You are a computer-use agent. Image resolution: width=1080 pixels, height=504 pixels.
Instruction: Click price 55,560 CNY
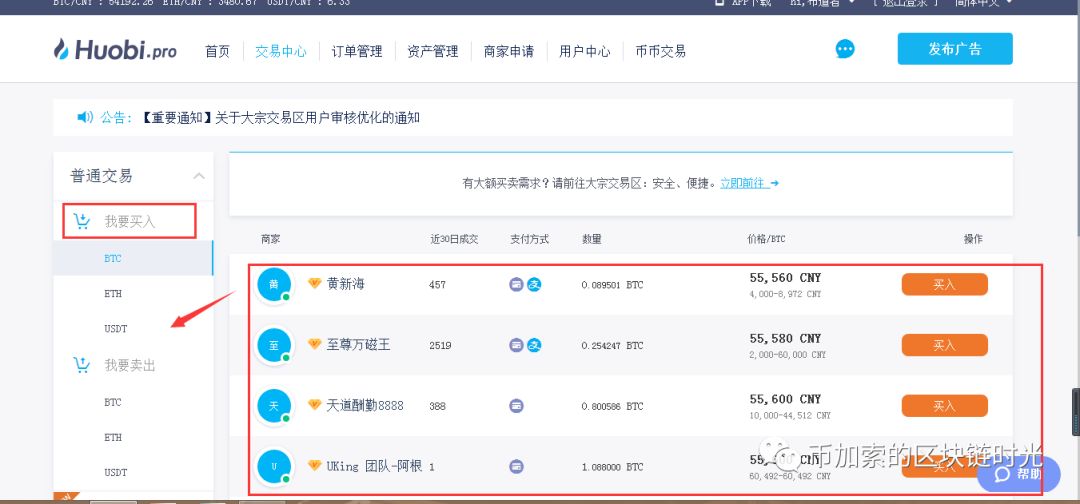(785, 278)
